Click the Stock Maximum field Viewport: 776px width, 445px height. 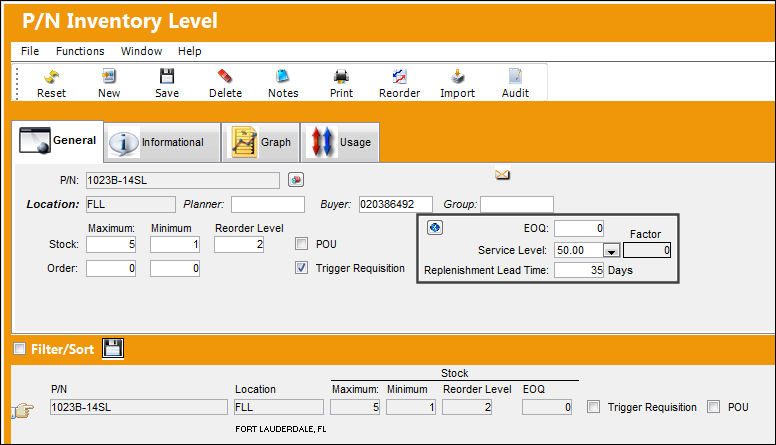(x=111, y=244)
